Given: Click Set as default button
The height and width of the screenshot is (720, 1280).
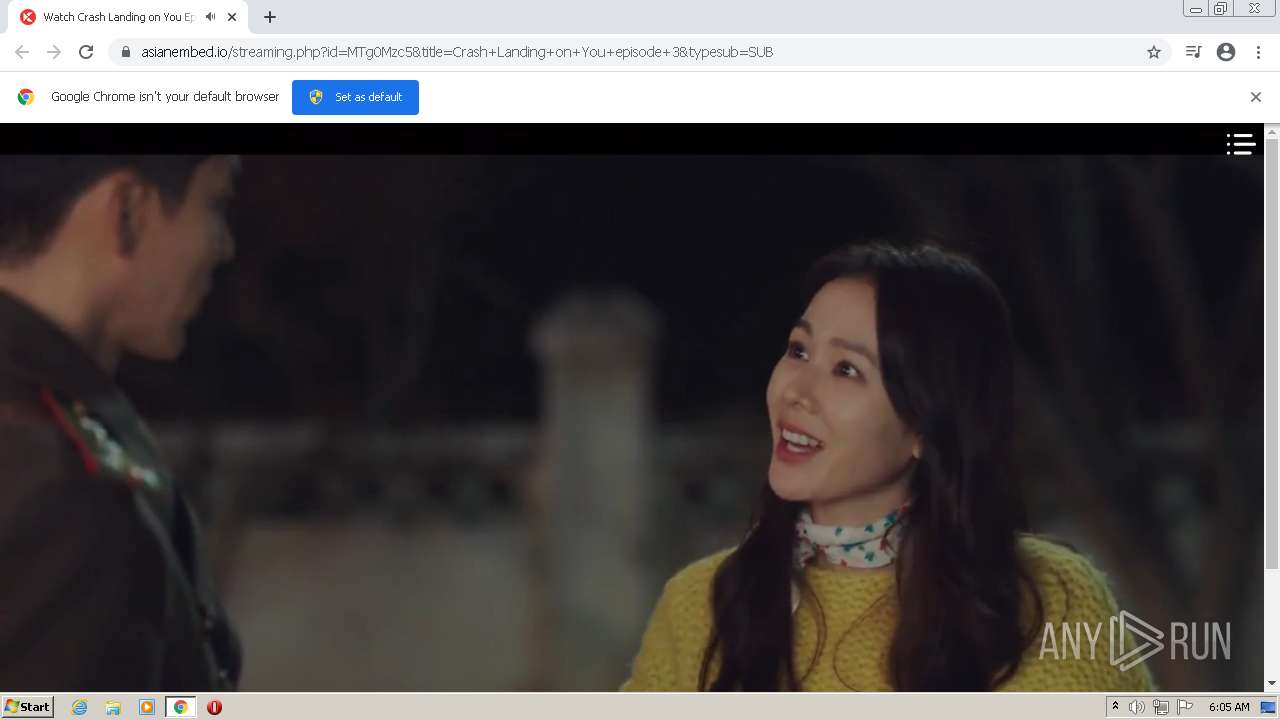Looking at the screenshot, I should [355, 97].
